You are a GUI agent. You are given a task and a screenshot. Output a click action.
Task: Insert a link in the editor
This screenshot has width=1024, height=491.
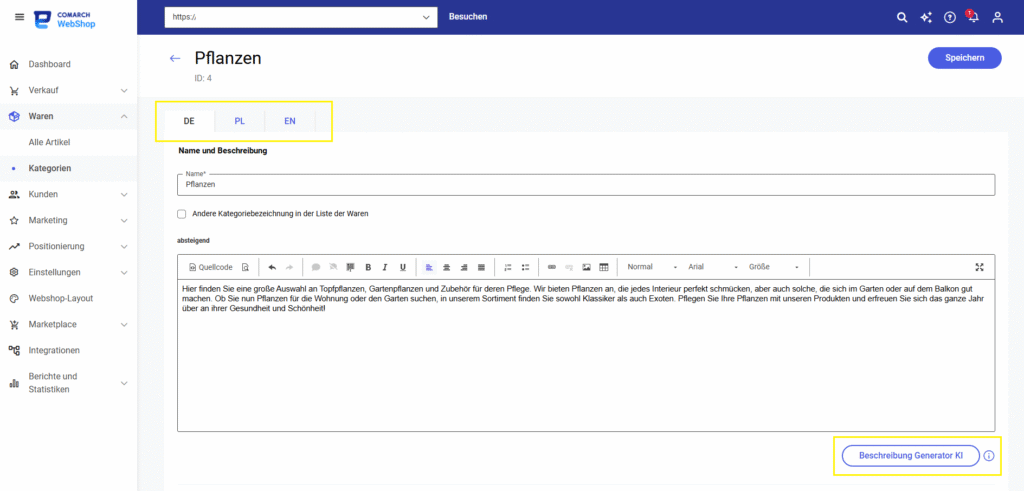[x=552, y=267]
